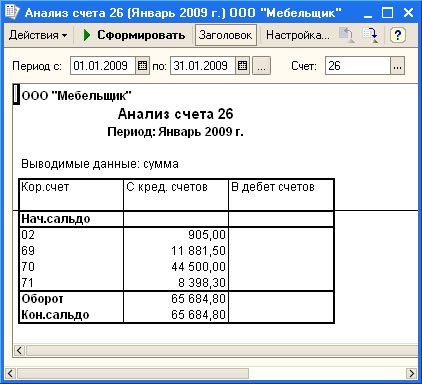Open period selection ellipsis button
This screenshot has height=384, width=422.
(262, 66)
